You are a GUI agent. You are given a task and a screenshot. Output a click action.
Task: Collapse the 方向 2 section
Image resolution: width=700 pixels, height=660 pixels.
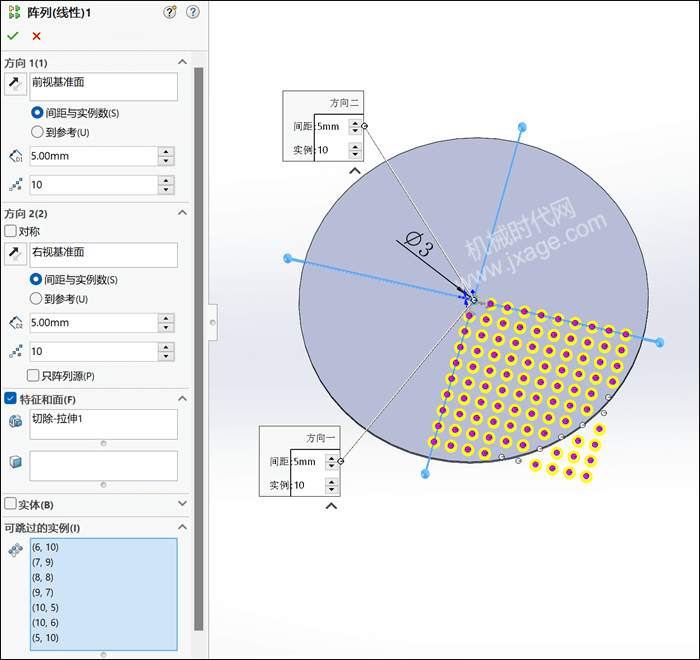pyautogui.click(x=183, y=213)
